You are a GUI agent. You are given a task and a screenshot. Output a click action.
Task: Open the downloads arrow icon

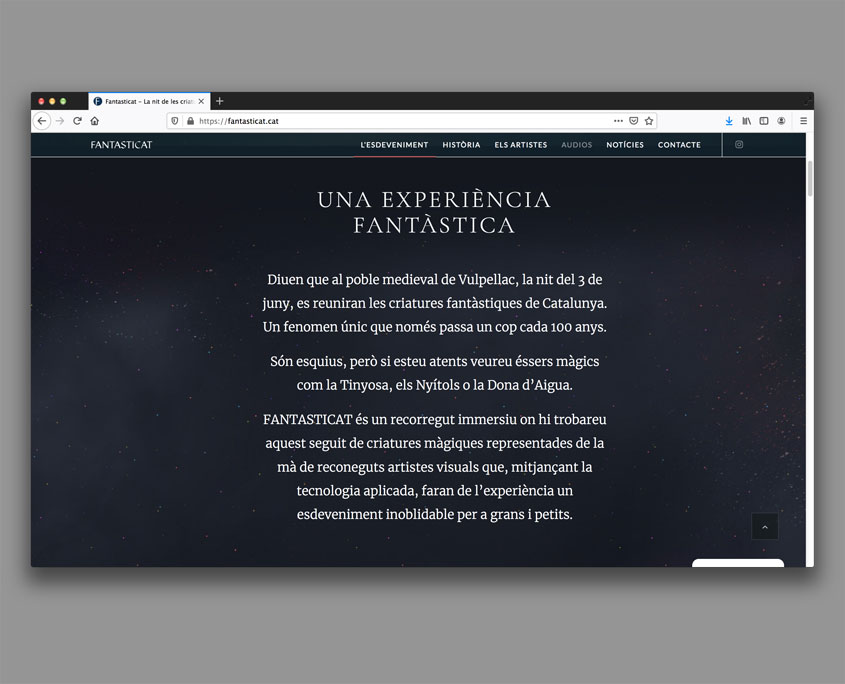tap(729, 121)
